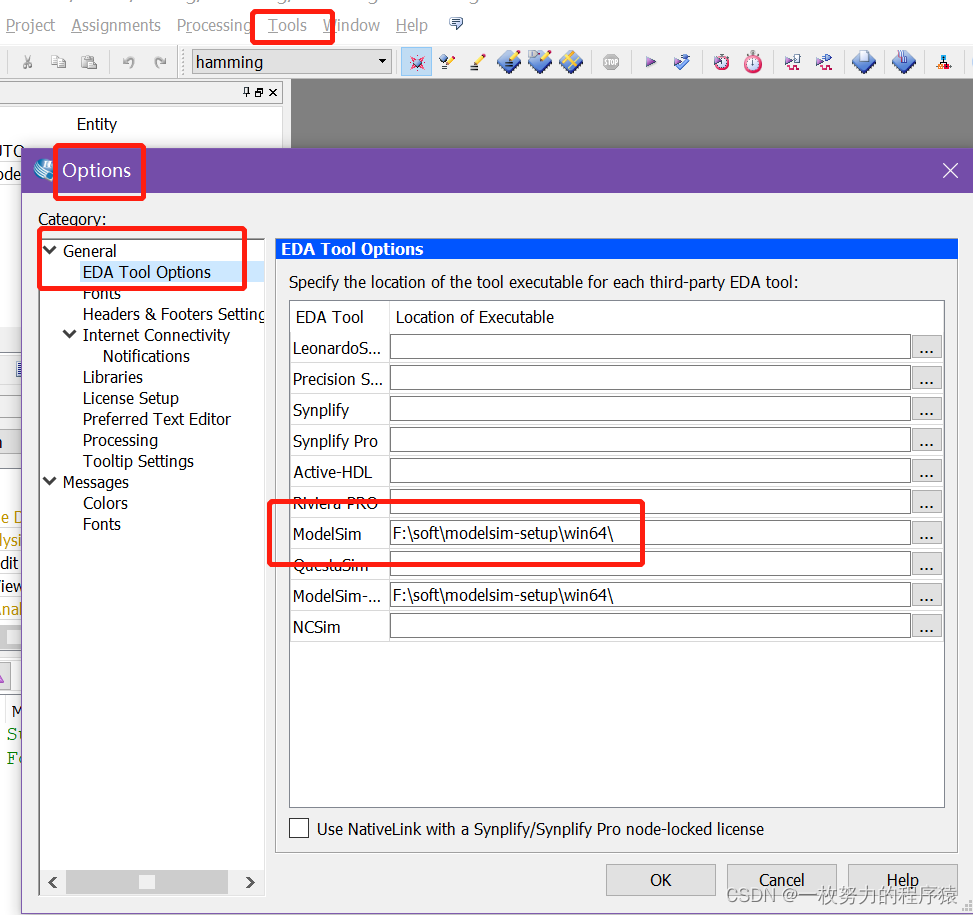Click the highlighted red star toolbar icon

[x=416, y=62]
